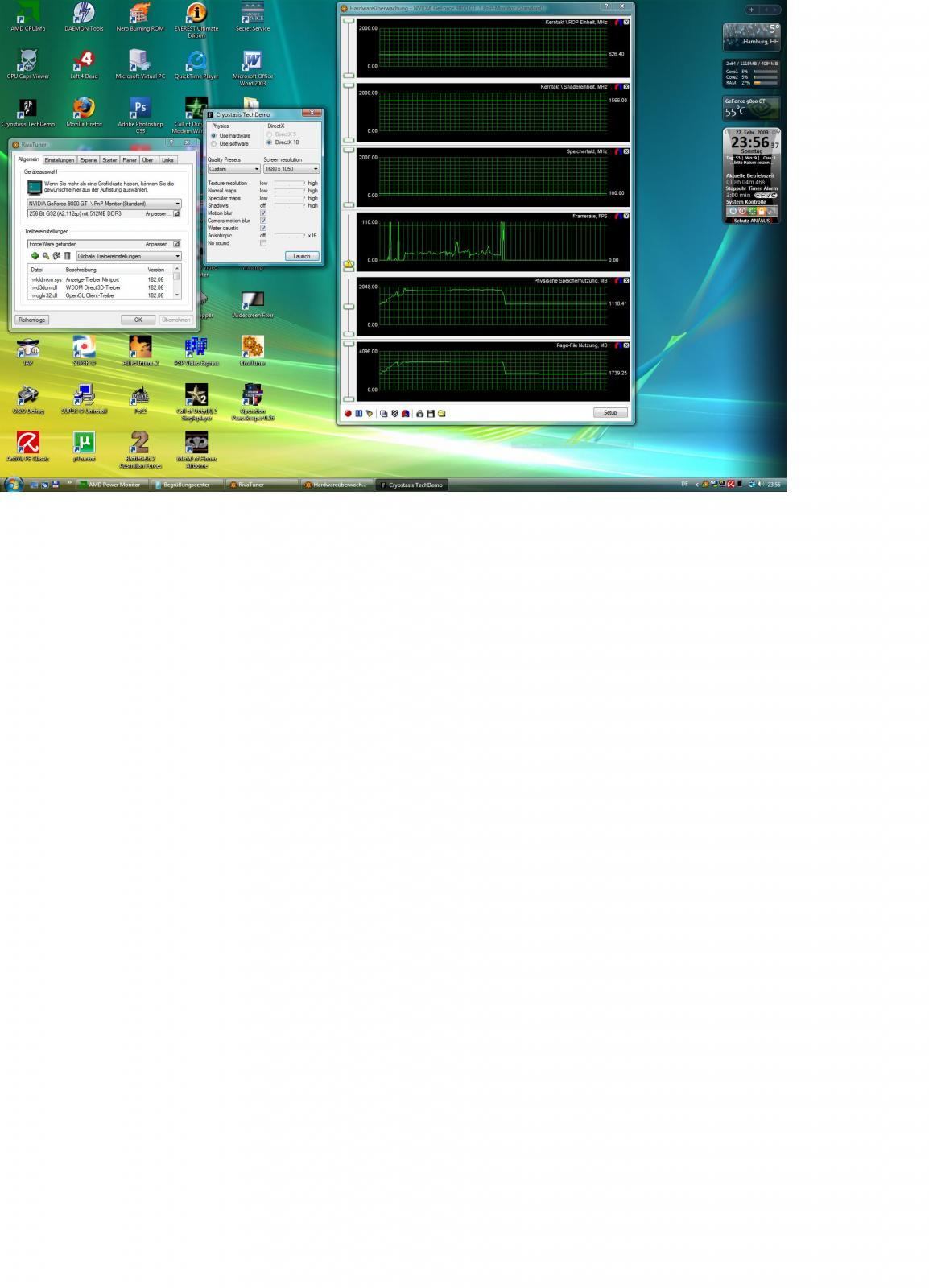
Task: Open the Quality Presets Custom dropdown
Action: click(x=233, y=169)
